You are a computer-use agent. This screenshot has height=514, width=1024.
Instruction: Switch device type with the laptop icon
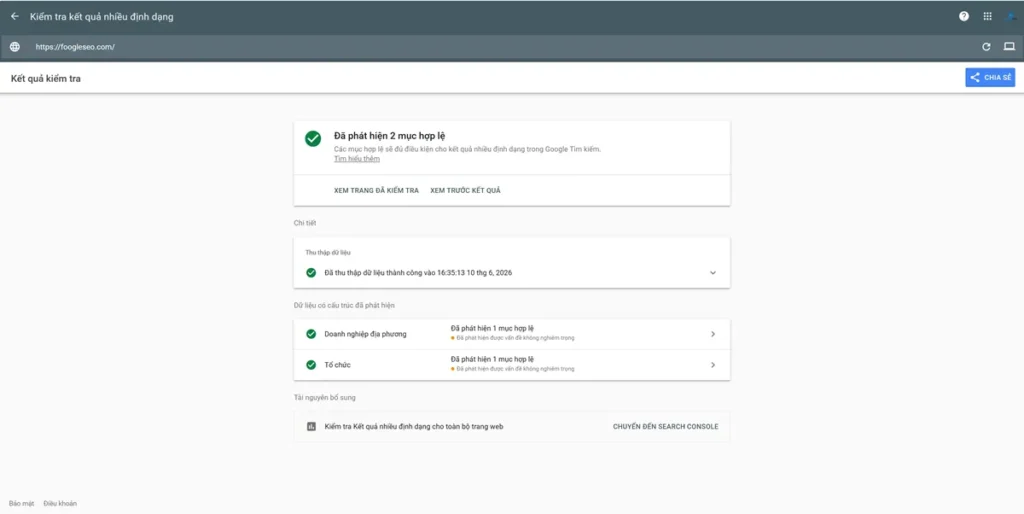(1009, 46)
